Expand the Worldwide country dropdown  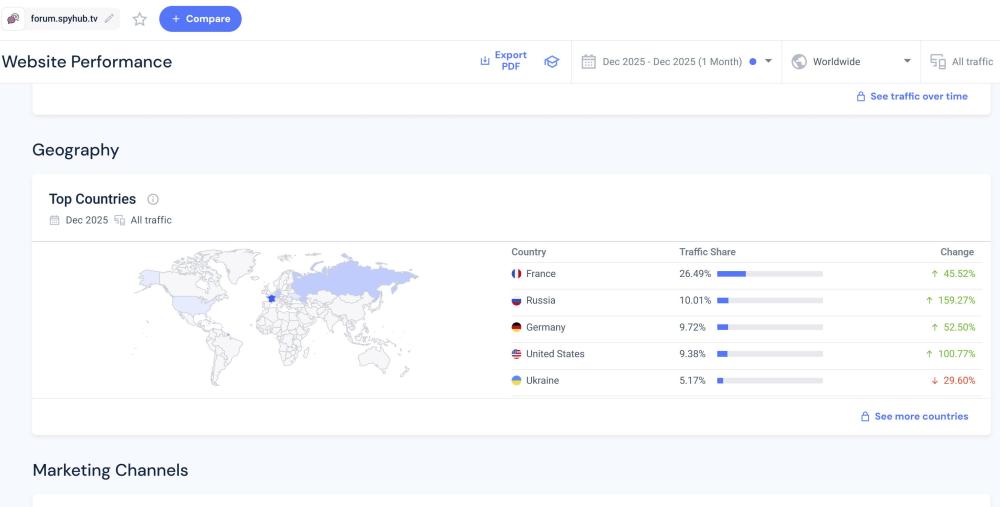pyautogui.click(x=907, y=62)
